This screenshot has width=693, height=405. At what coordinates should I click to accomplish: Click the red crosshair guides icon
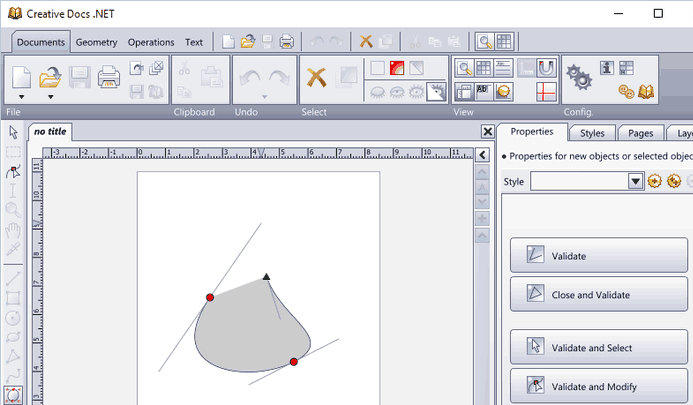click(x=546, y=92)
